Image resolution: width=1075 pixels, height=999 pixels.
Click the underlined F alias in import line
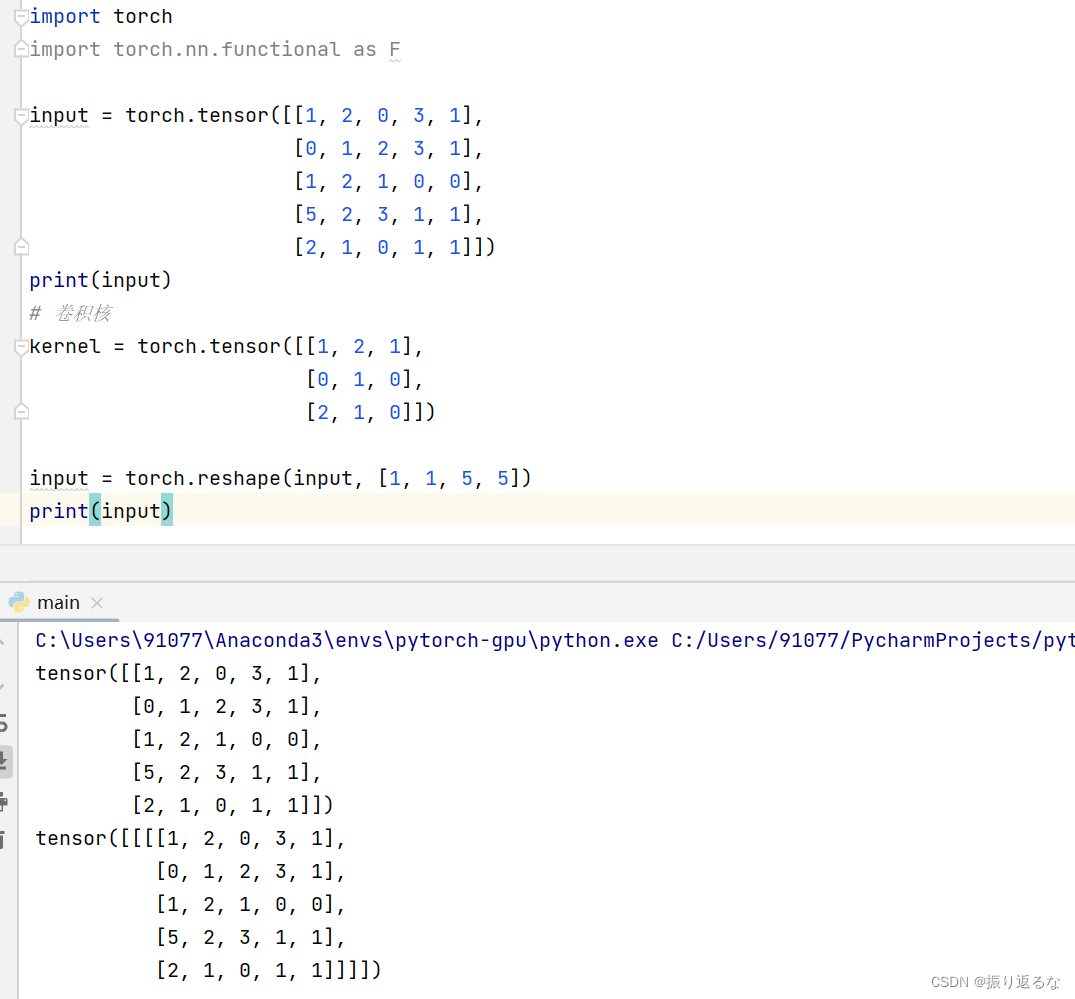pyautogui.click(x=394, y=49)
